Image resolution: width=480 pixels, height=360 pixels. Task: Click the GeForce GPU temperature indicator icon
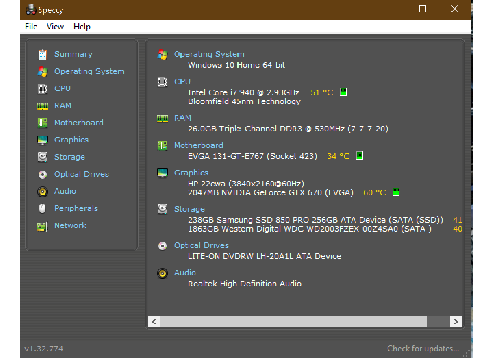396,192
